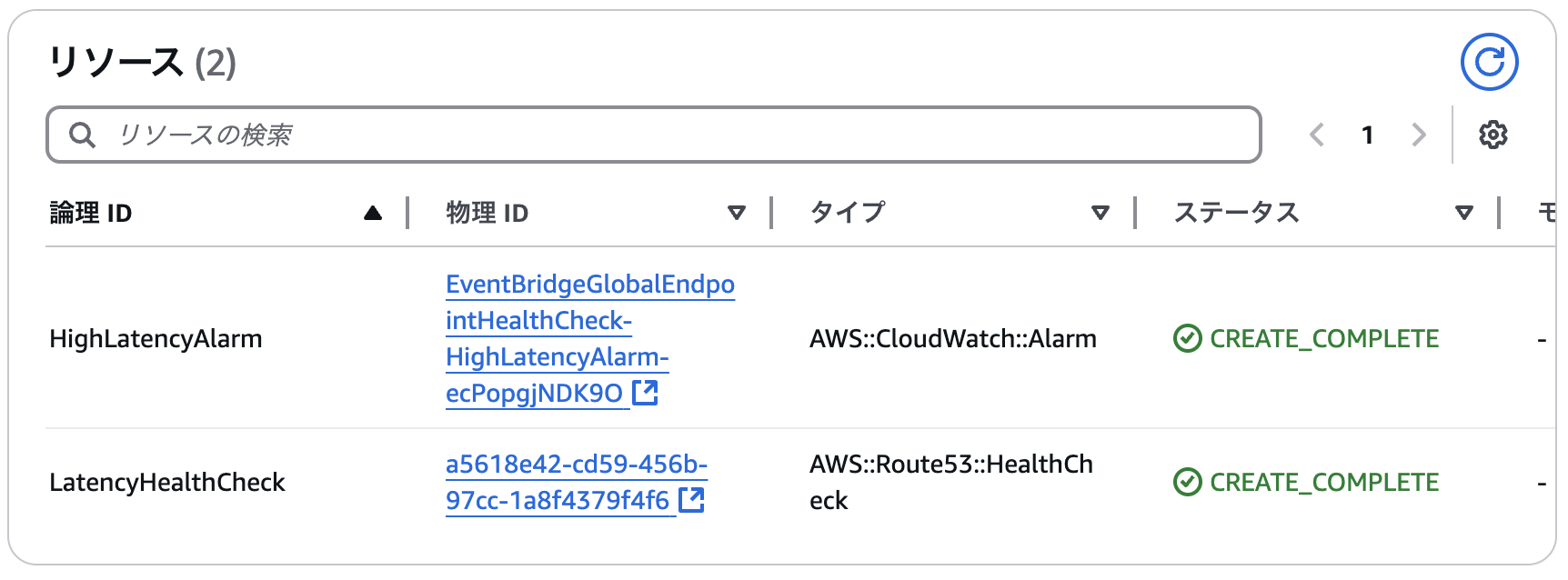Go to previous page arrow

(x=1316, y=135)
